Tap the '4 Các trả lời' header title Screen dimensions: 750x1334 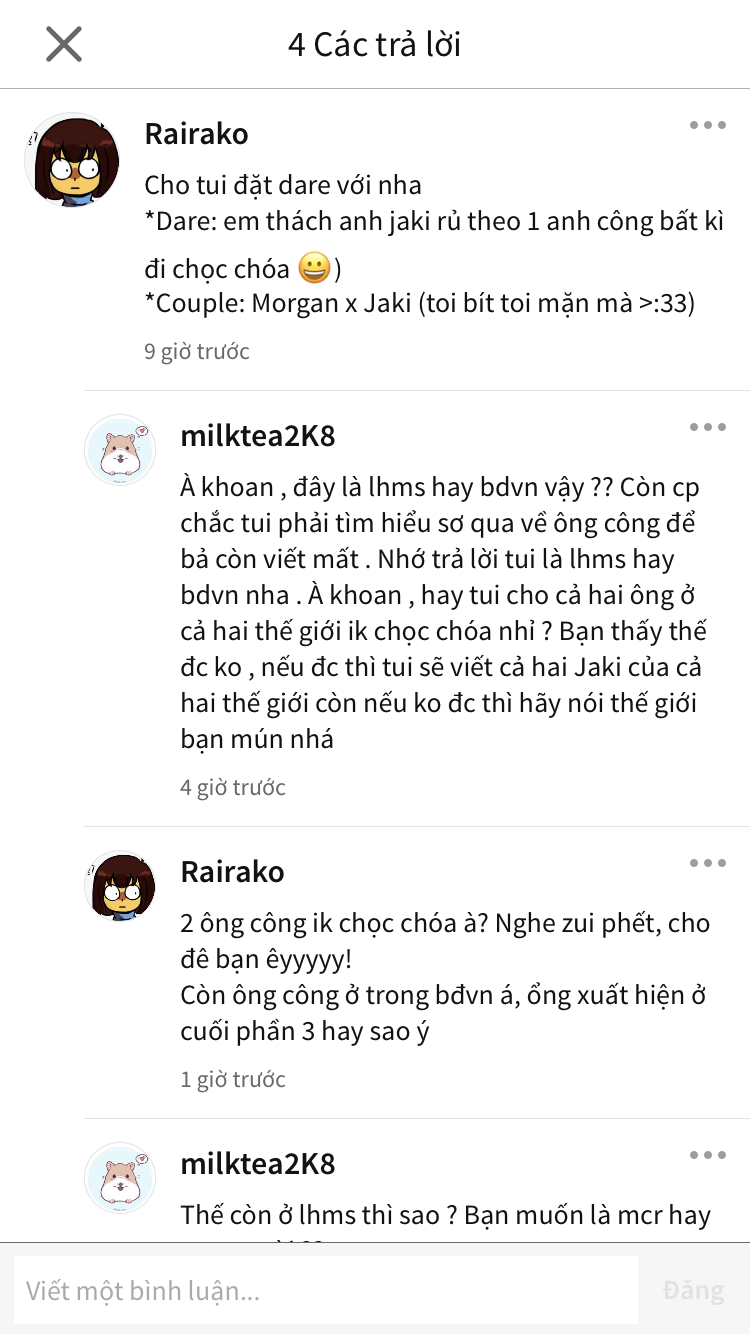click(x=375, y=44)
